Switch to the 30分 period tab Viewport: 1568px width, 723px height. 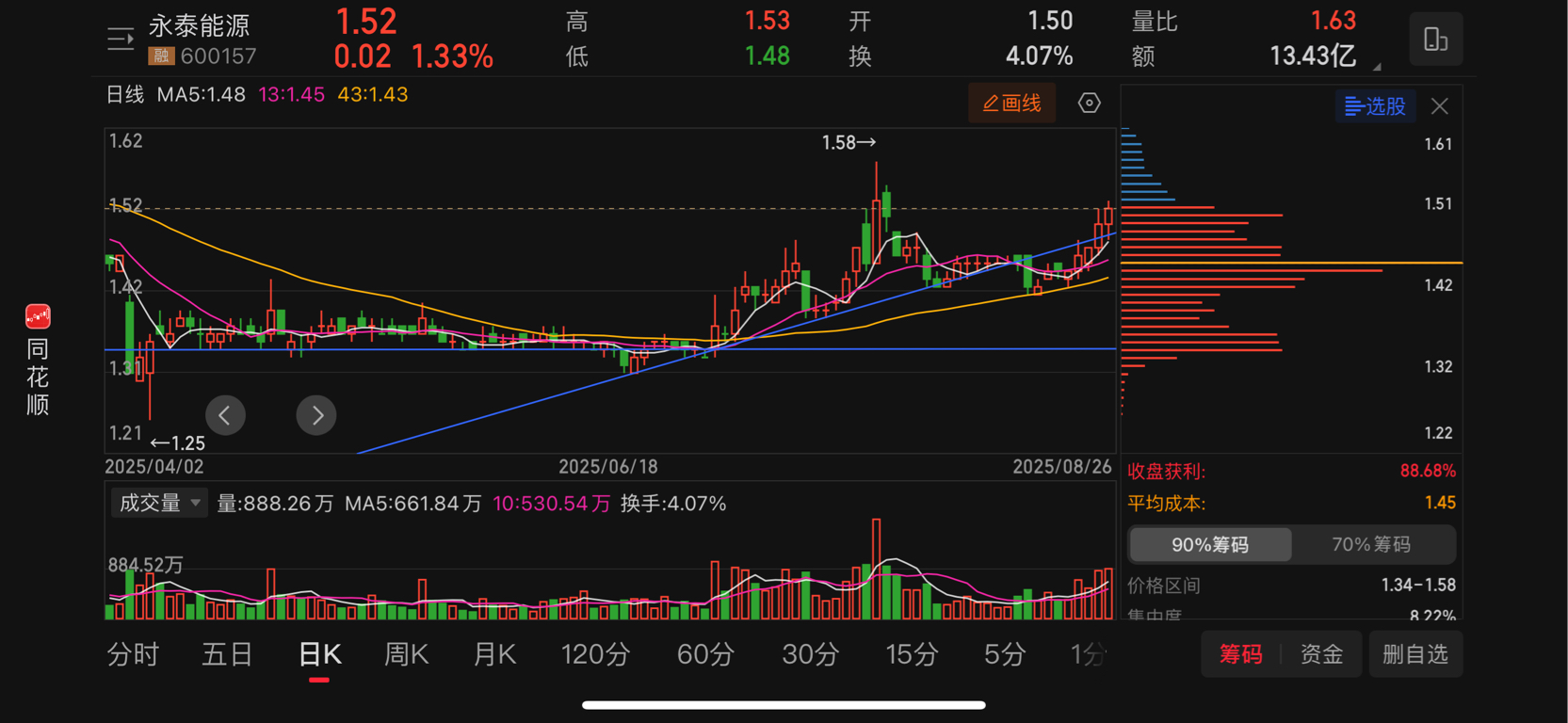[x=810, y=654]
